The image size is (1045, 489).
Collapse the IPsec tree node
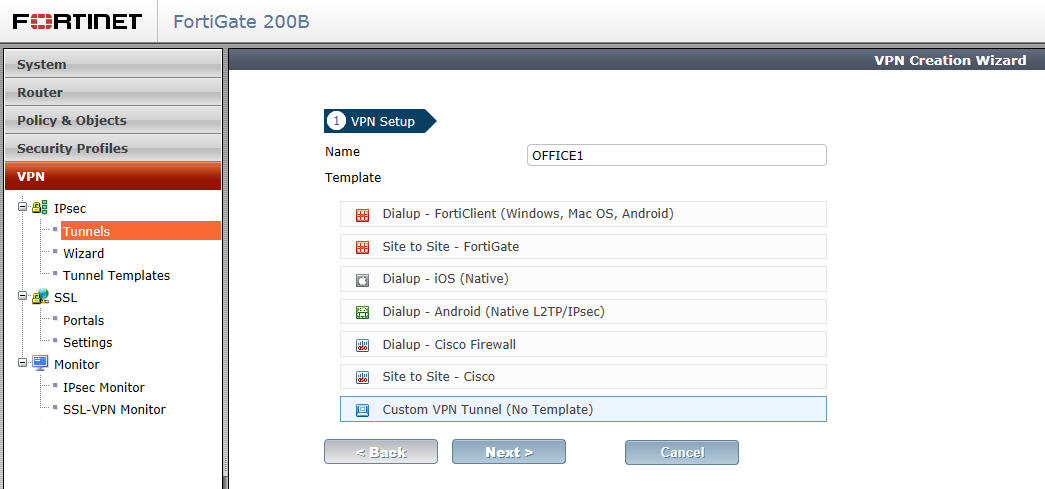(23, 207)
